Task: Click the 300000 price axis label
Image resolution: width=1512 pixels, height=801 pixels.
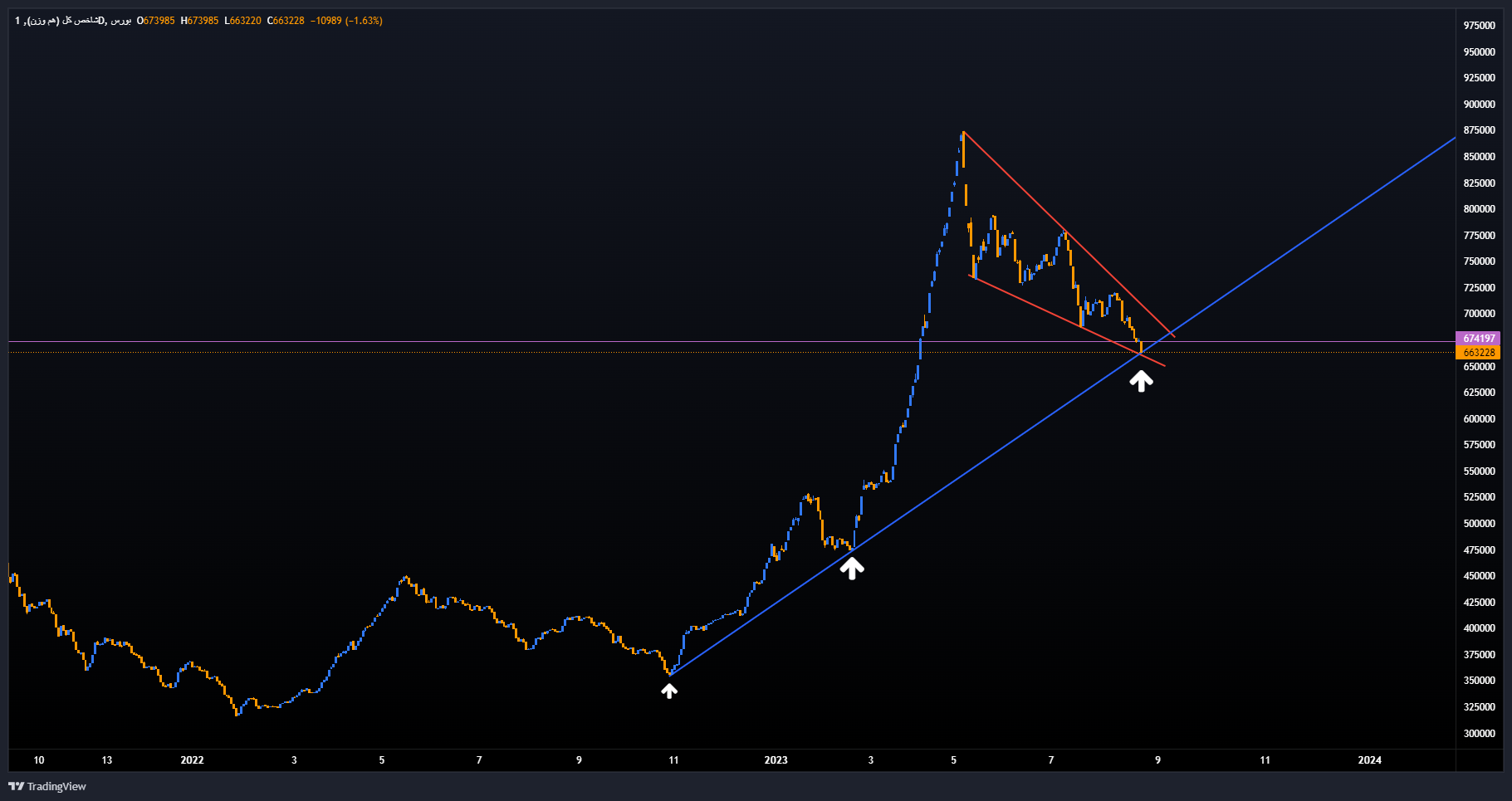Action: (1480, 734)
